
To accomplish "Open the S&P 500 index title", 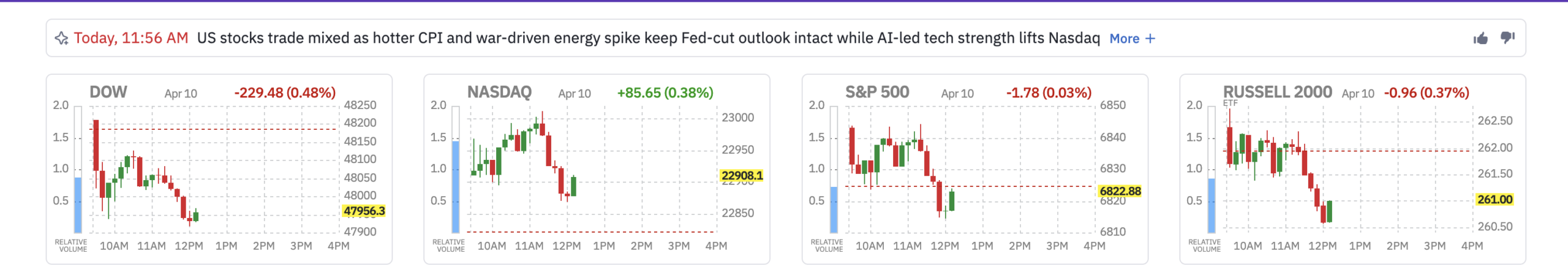I will (877, 93).
